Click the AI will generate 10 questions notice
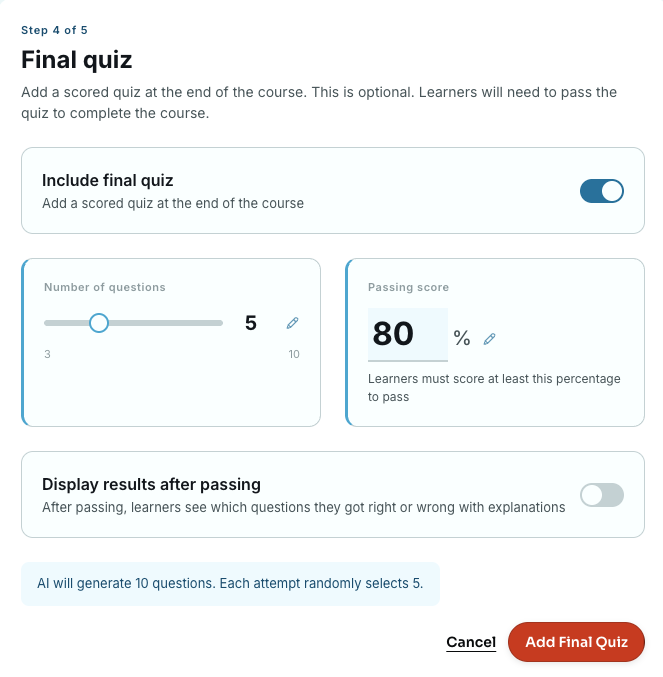 [x=230, y=584]
